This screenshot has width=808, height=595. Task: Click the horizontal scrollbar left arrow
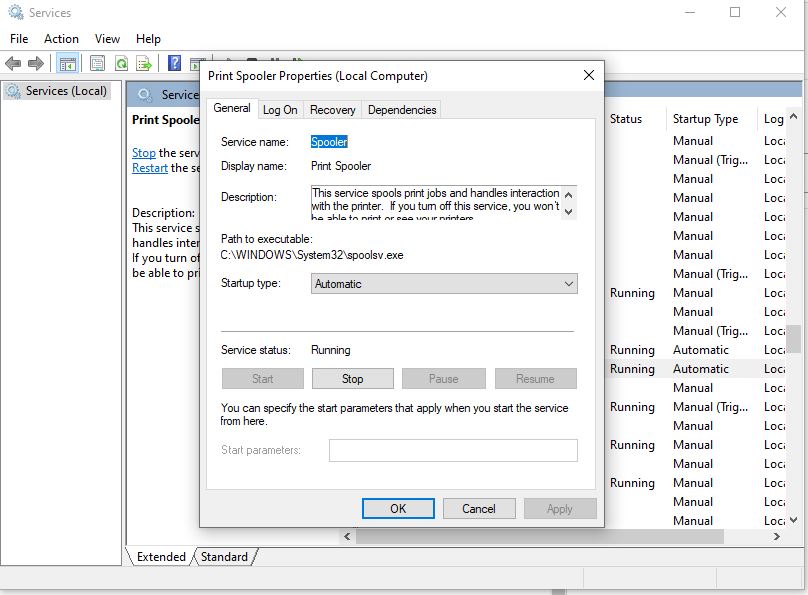[347, 536]
